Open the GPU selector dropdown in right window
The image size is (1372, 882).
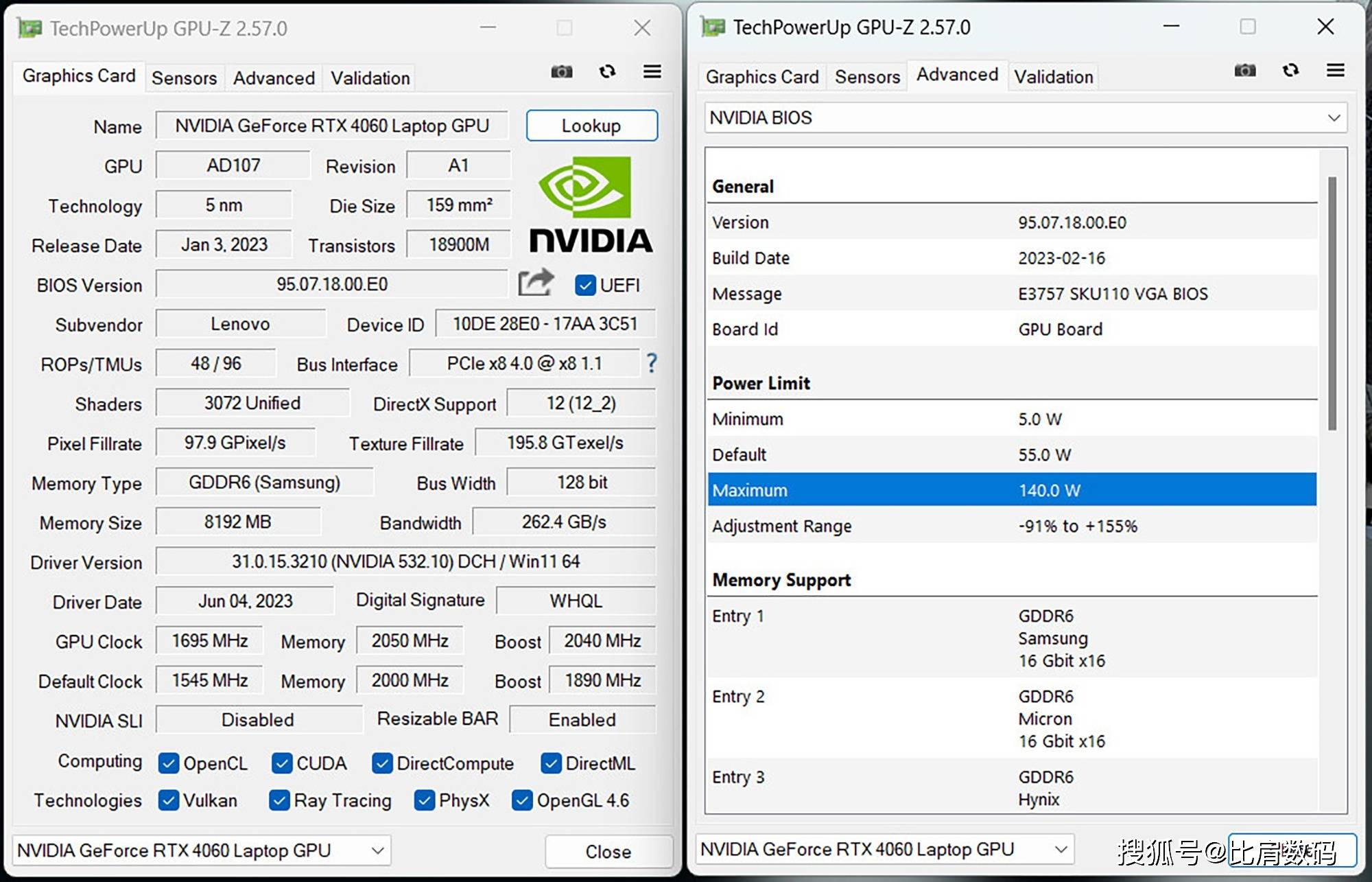point(1060,849)
